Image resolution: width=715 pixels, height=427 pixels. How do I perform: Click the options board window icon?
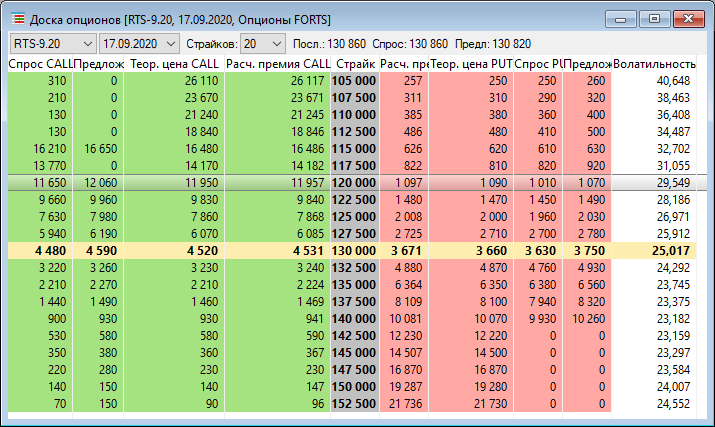pyautogui.click(x=18, y=19)
